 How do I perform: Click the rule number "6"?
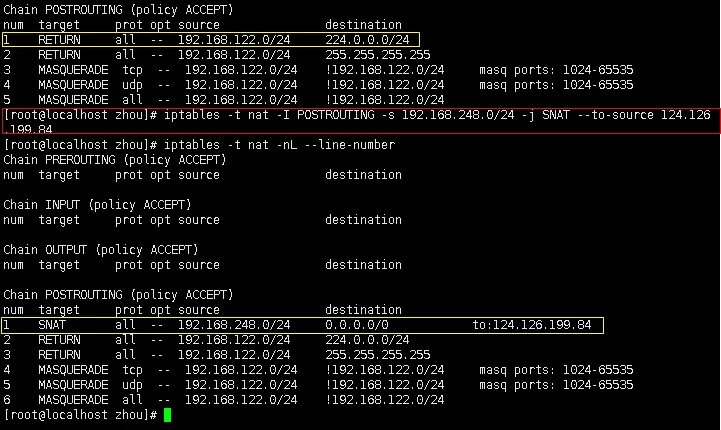[x=7, y=400]
